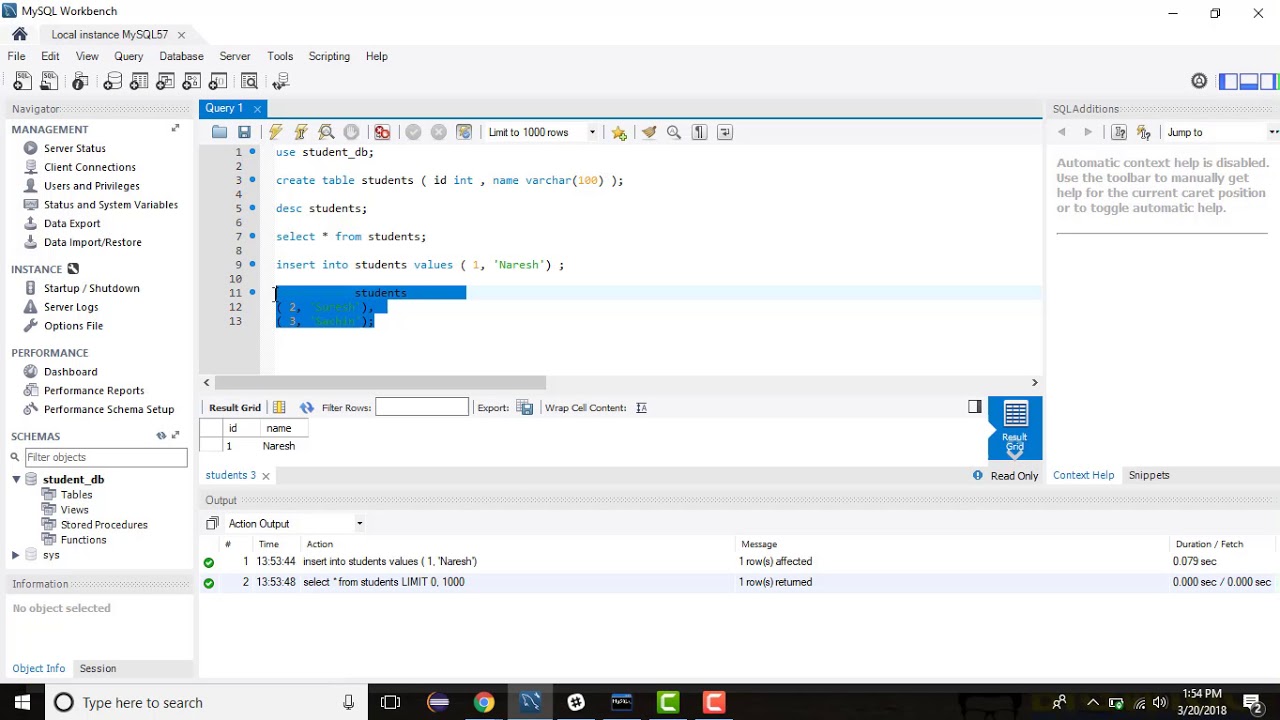Run Explain plan for current statement
1280x720 pixels.
(x=326, y=132)
